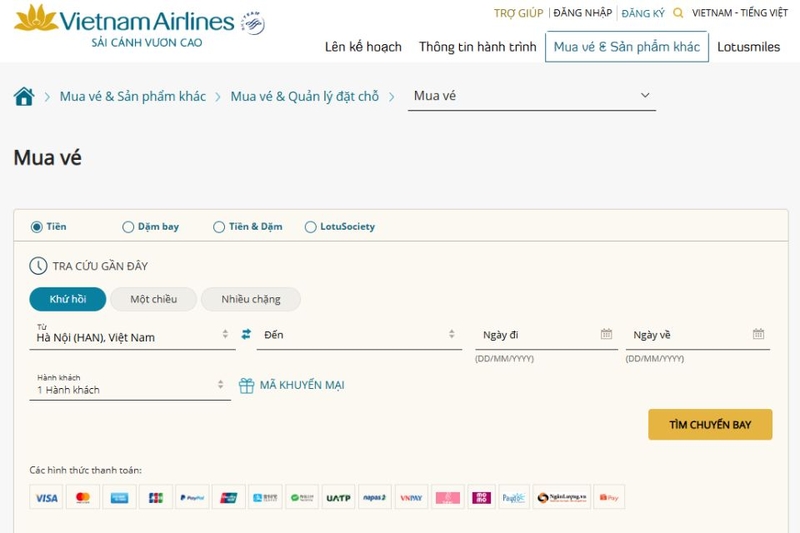Image resolution: width=800 pixels, height=533 pixels.
Task: Choose the Khứ hồi round-trip option
Action: [68, 299]
